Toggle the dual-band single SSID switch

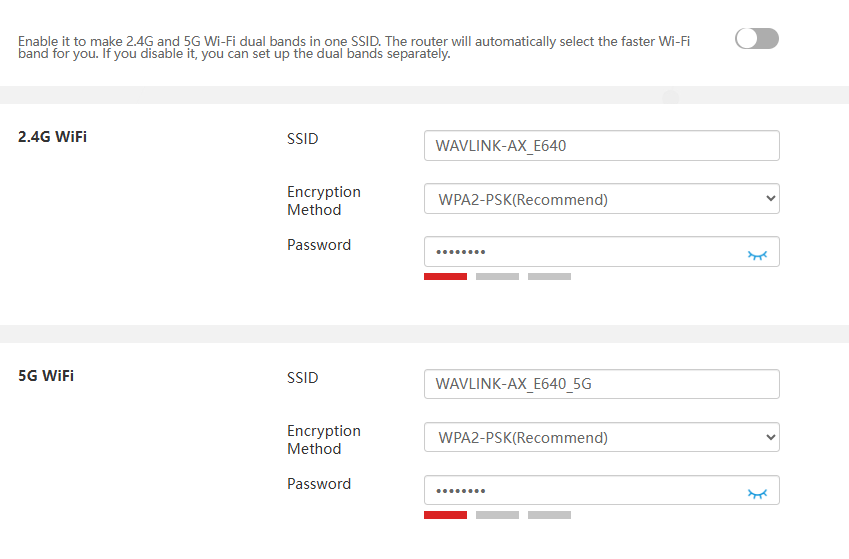(756, 39)
